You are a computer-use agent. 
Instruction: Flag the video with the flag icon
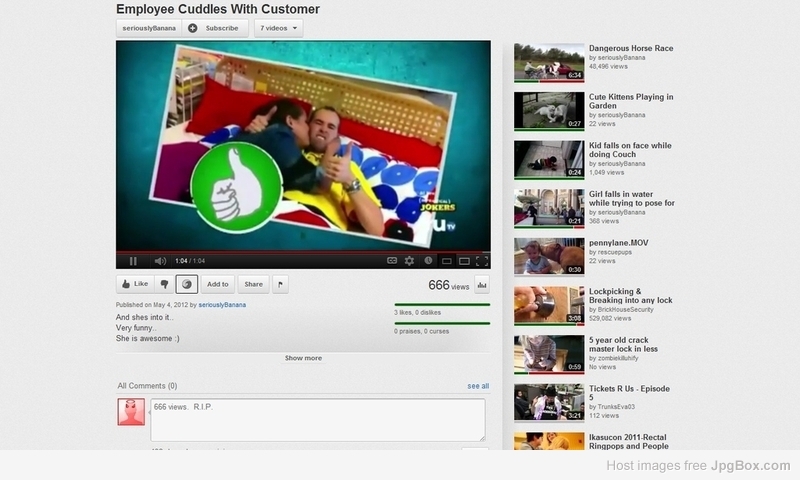(x=280, y=284)
